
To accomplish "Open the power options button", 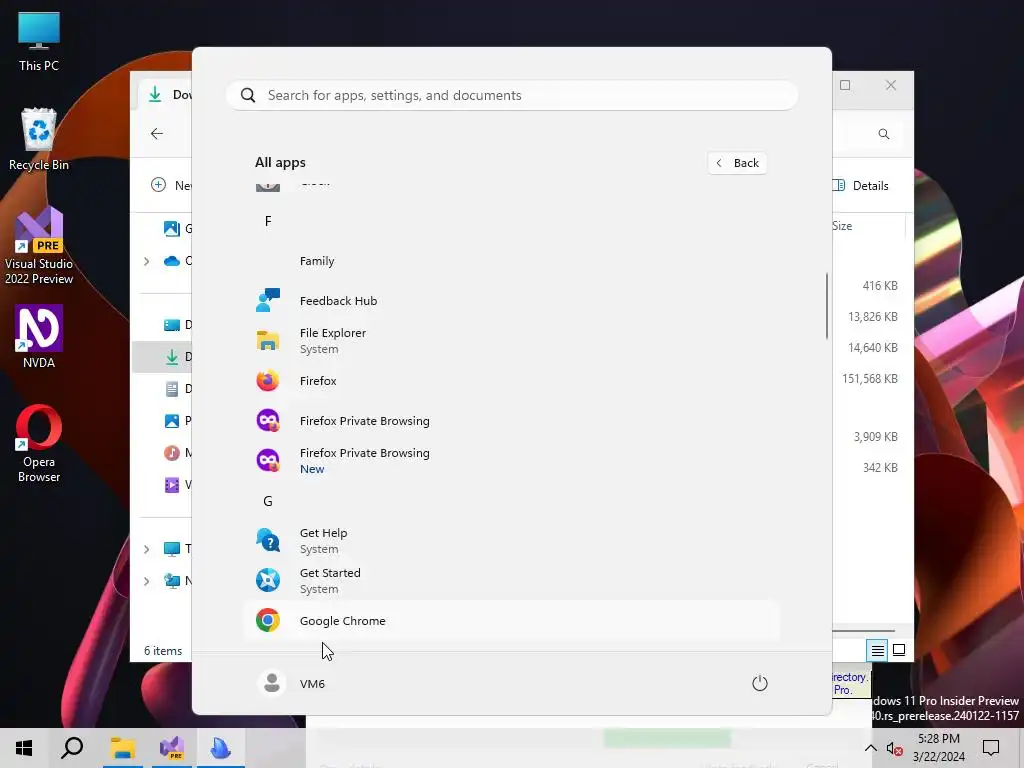I will pos(760,683).
